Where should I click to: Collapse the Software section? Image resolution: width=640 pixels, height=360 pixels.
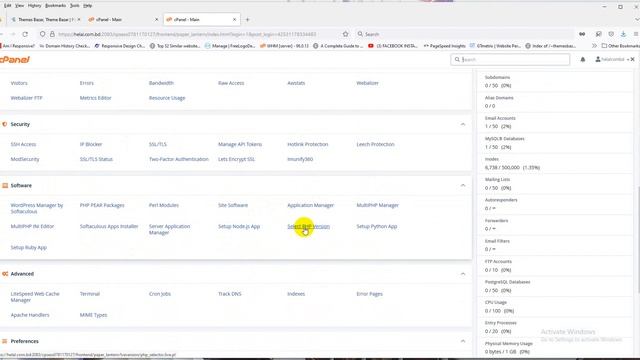coord(463,185)
